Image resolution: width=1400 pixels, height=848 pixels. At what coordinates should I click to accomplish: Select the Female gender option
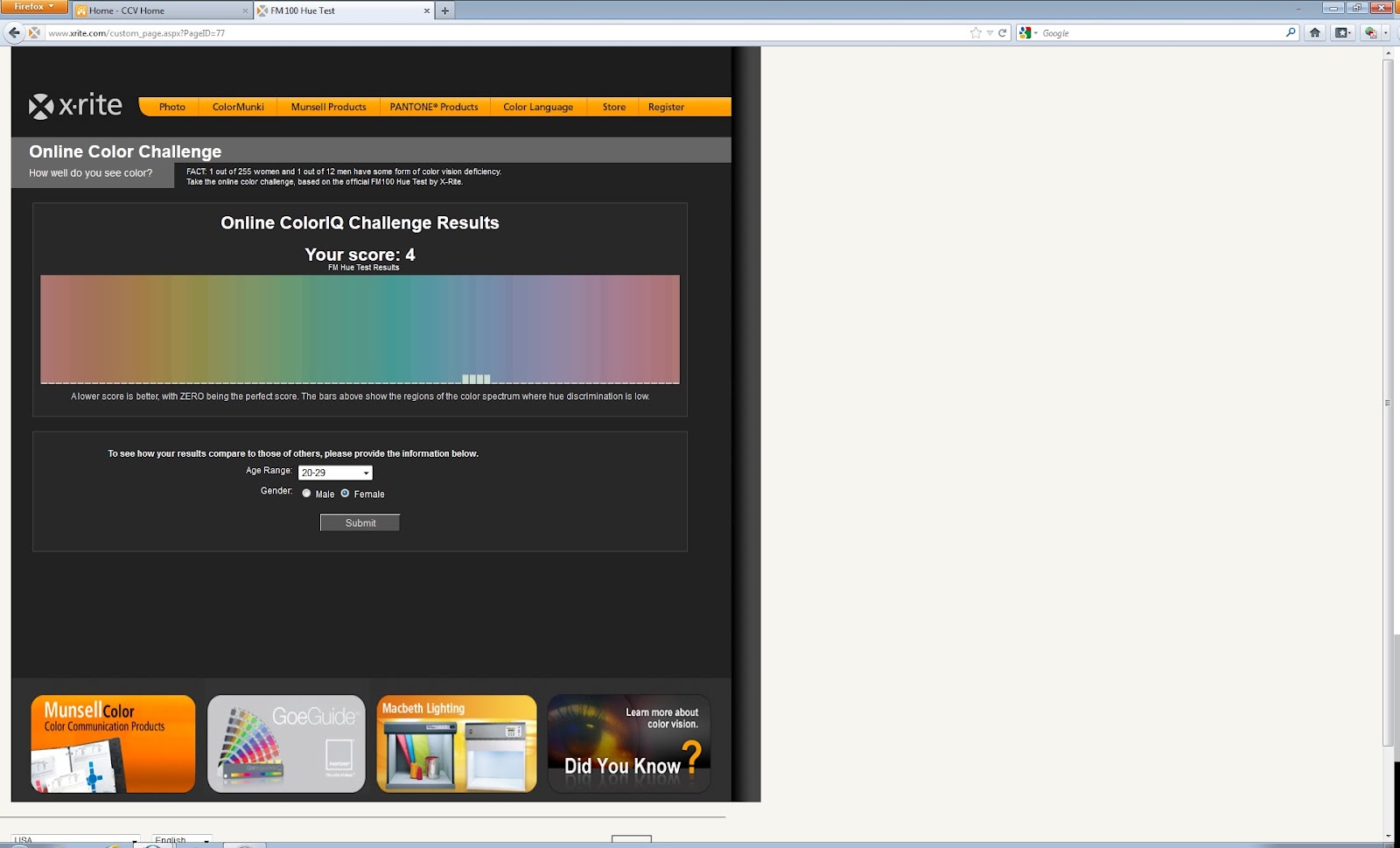pos(345,493)
